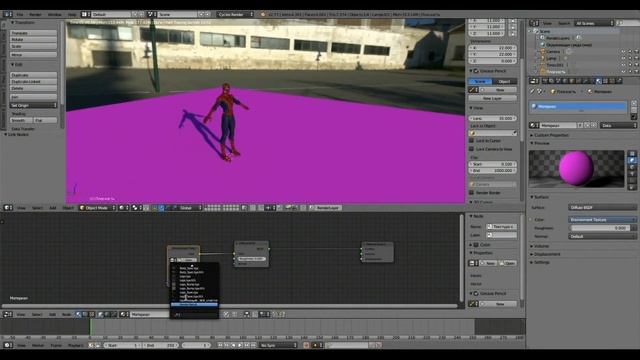Expand Volume panel in material properties

click(540, 246)
